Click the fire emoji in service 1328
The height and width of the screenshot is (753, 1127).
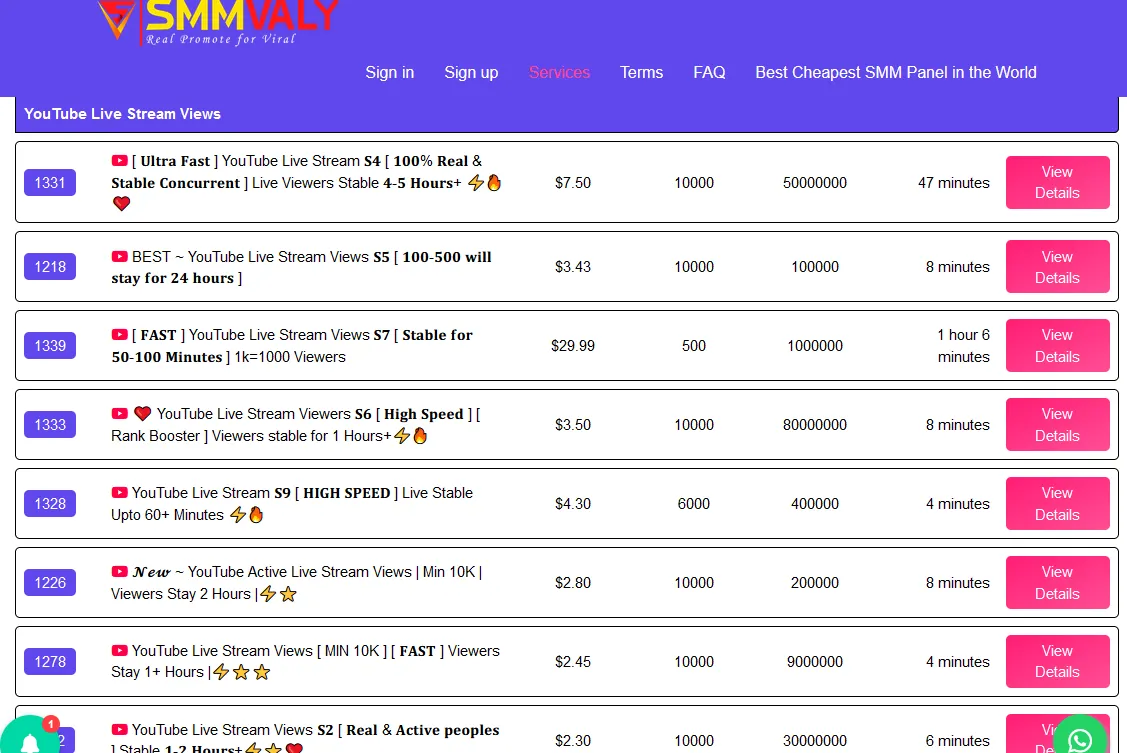[256, 514]
